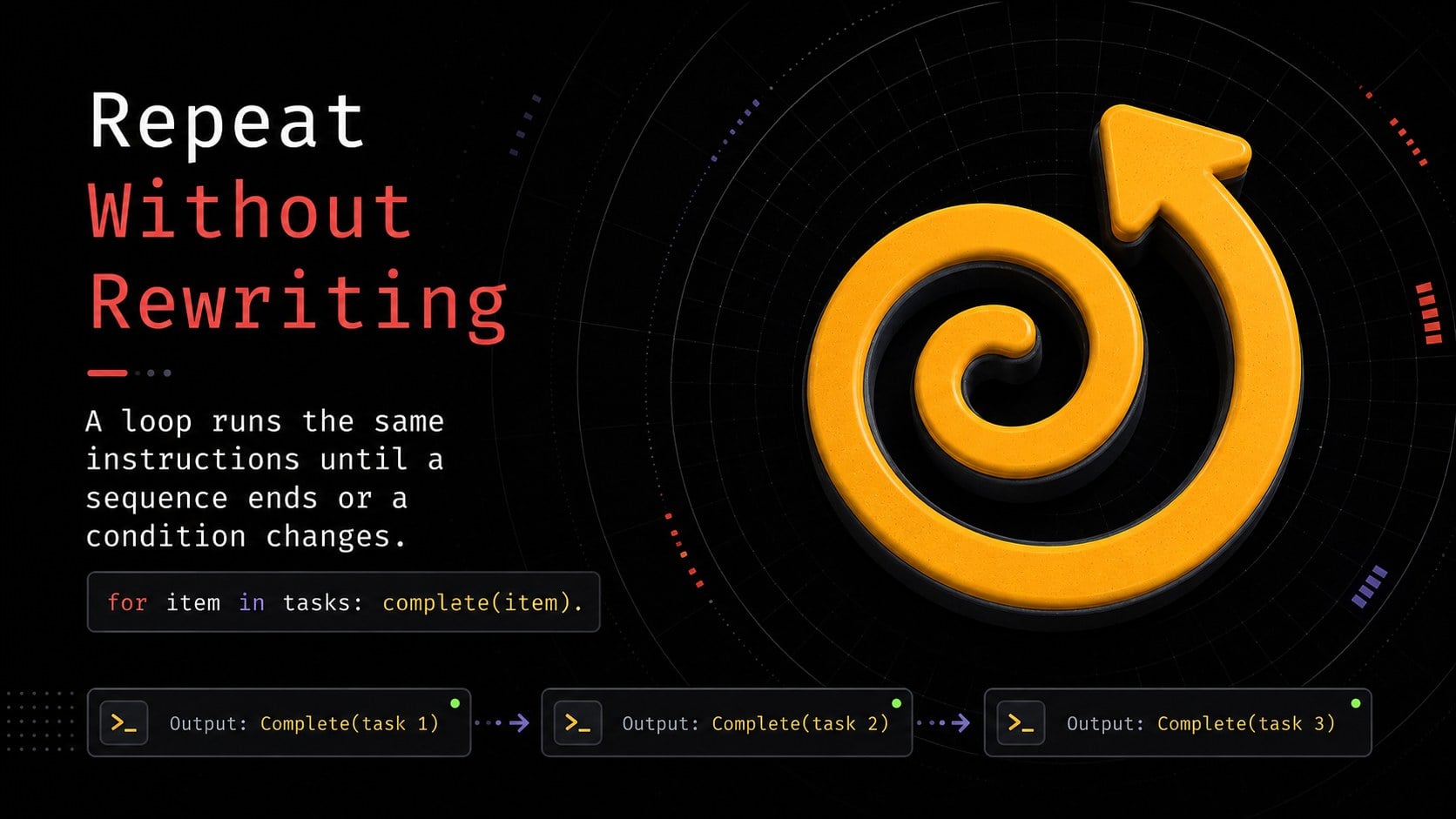Click the paragraph line 'condition changes.'
Image resolution: width=1456 pixels, height=819 pixels.
pyautogui.click(x=246, y=537)
